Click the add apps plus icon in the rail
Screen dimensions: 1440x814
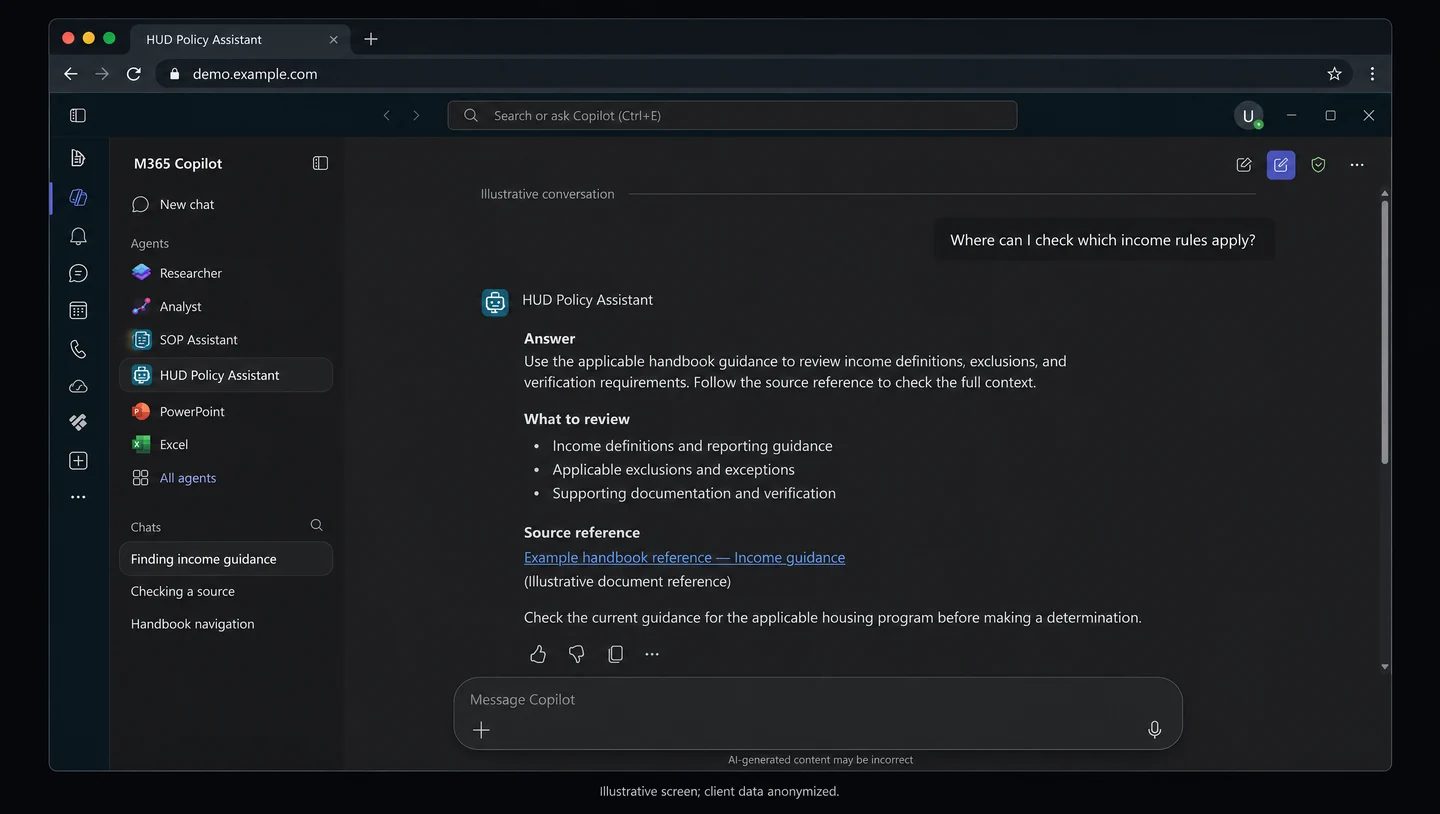tap(78, 461)
